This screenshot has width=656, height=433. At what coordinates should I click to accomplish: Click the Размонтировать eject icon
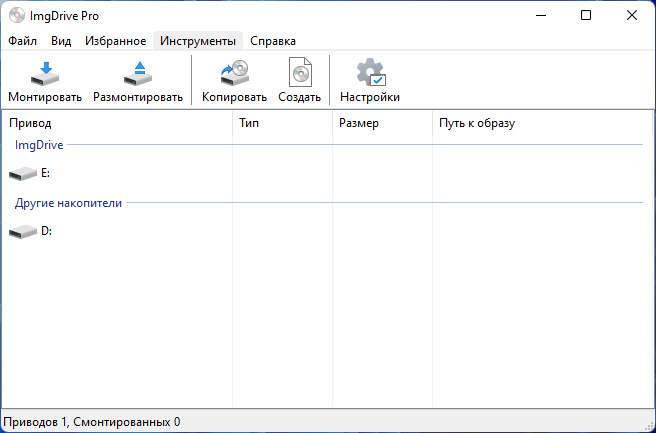(138, 74)
